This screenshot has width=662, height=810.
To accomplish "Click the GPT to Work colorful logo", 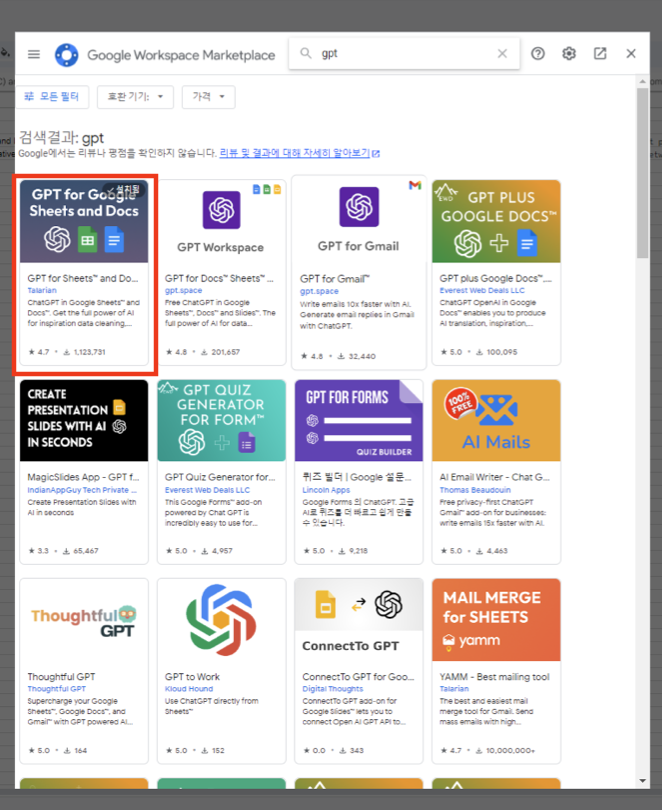I will pyautogui.click(x=222, y=620).
